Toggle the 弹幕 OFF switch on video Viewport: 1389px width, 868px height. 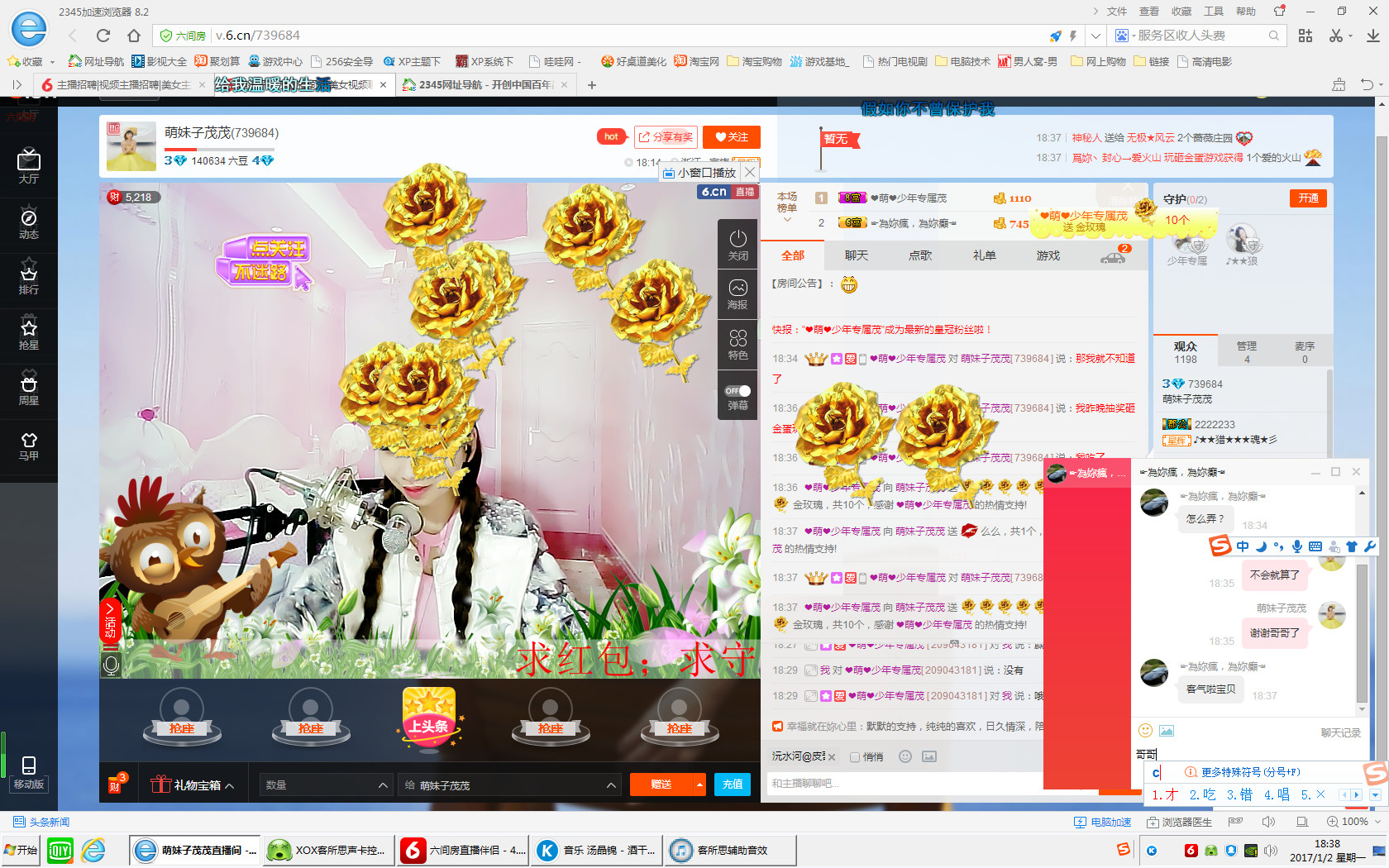(x=737, y=391)
